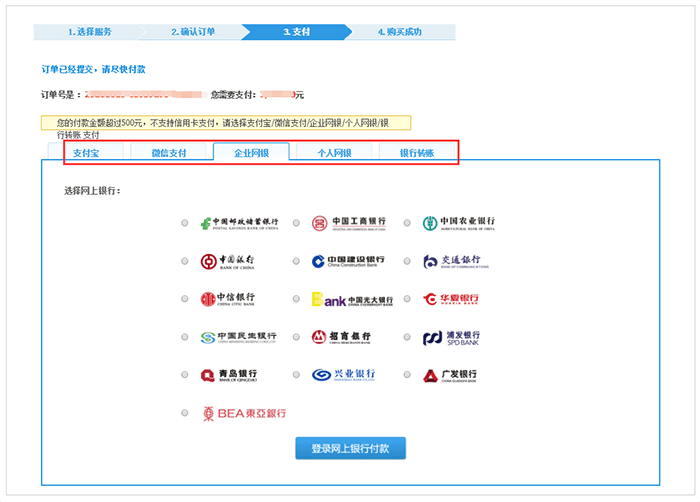Click the ICBC 中国工商银行 logo

pos(349,223)
